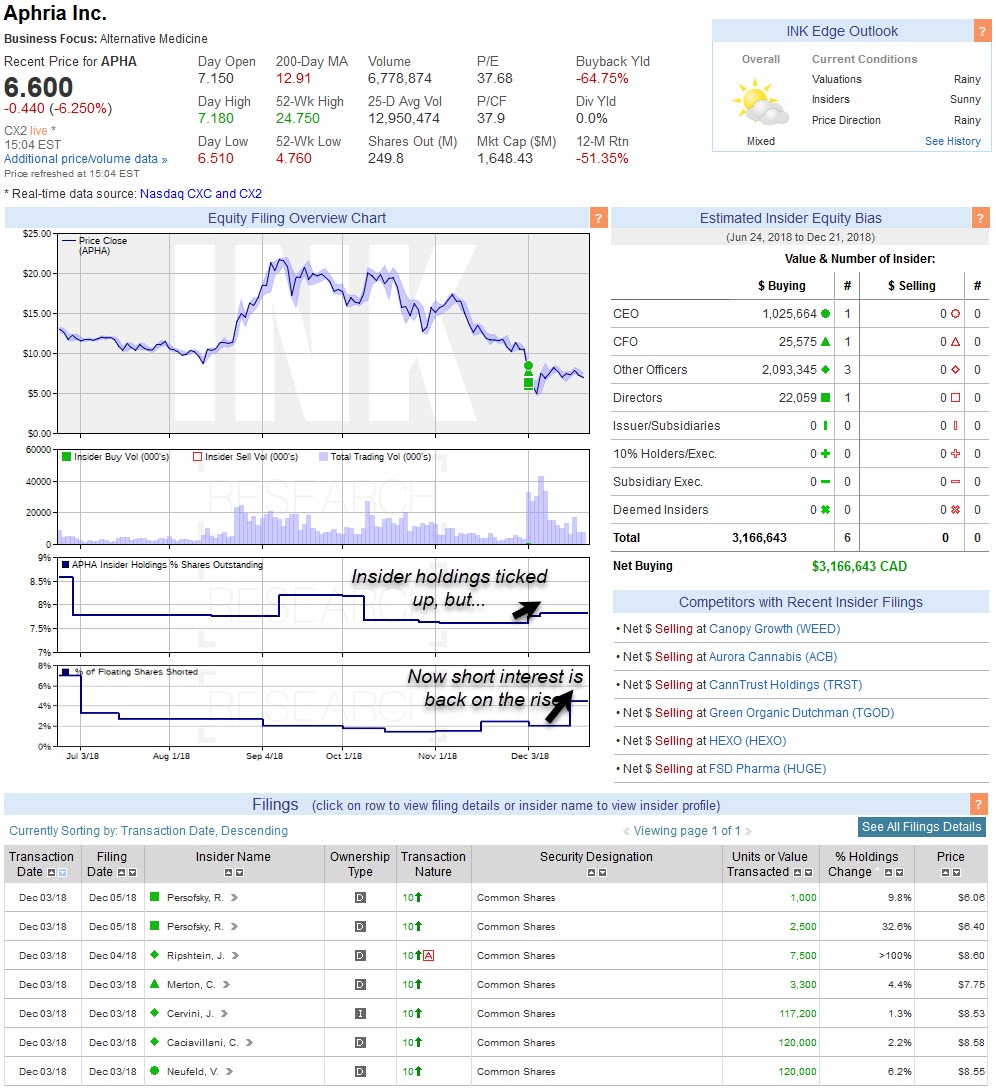This screenshot has height=1091, width=996.
Task: Click the acquisition arrow in Caciavillani row
Action: (418, 1042)
